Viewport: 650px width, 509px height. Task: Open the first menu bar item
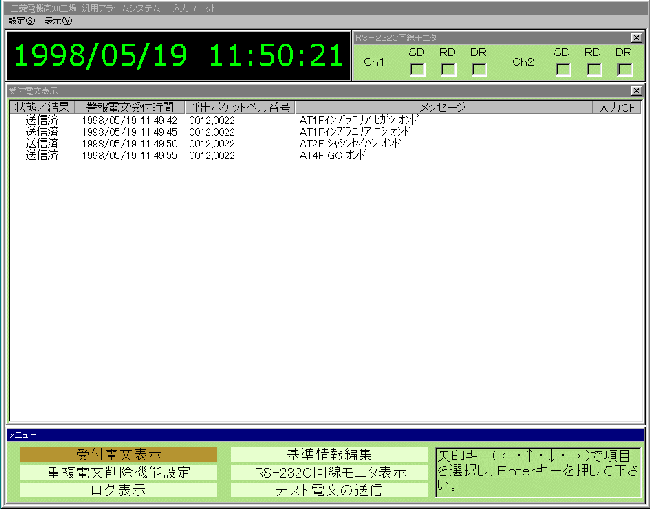point(20,20)
